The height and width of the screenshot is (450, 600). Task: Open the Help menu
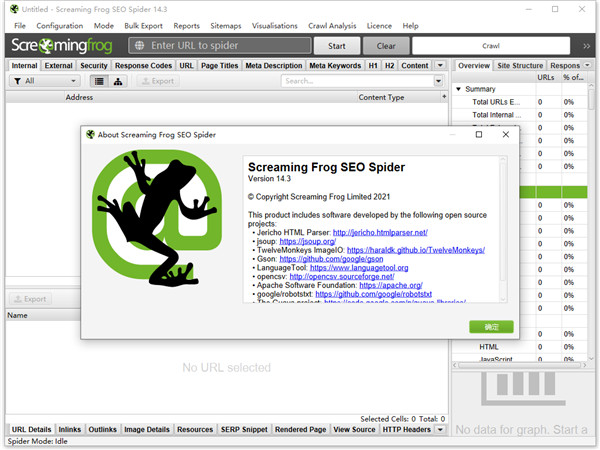411,26
